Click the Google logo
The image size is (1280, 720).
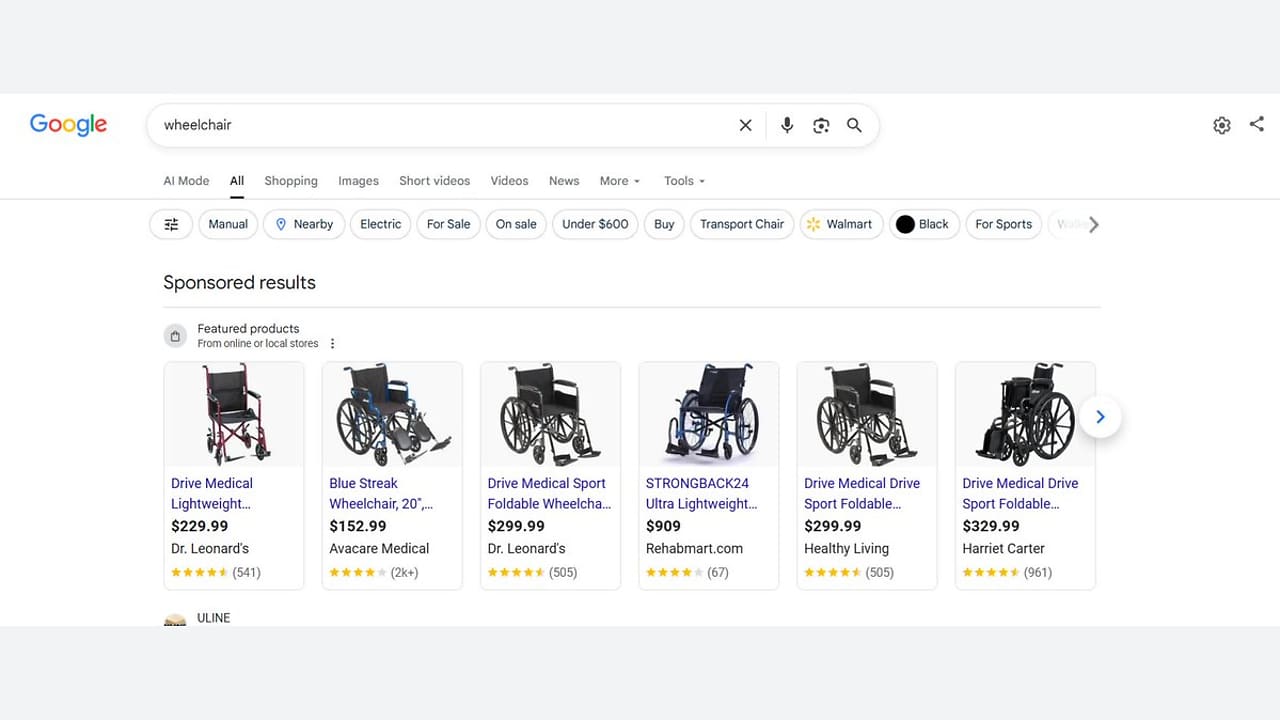pyautogui.click(x=68, y=125)
